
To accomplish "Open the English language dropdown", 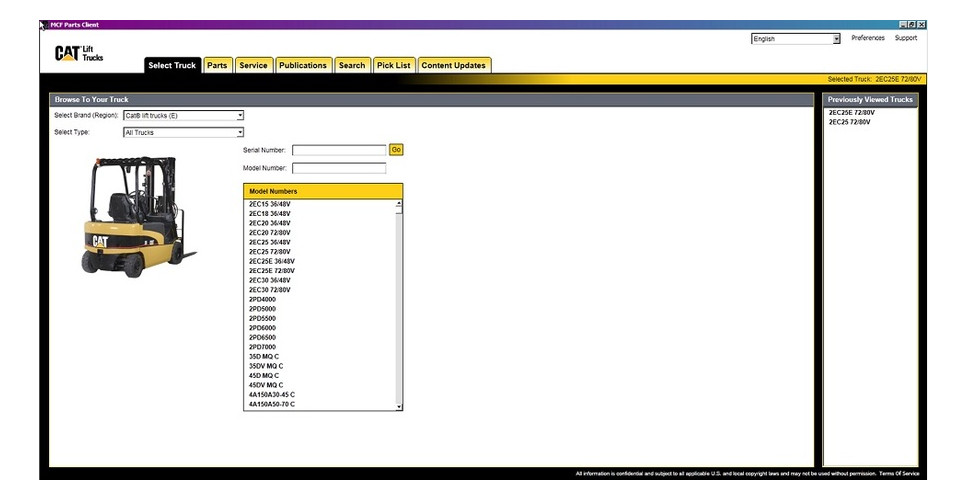I will (x=795, y=39).
